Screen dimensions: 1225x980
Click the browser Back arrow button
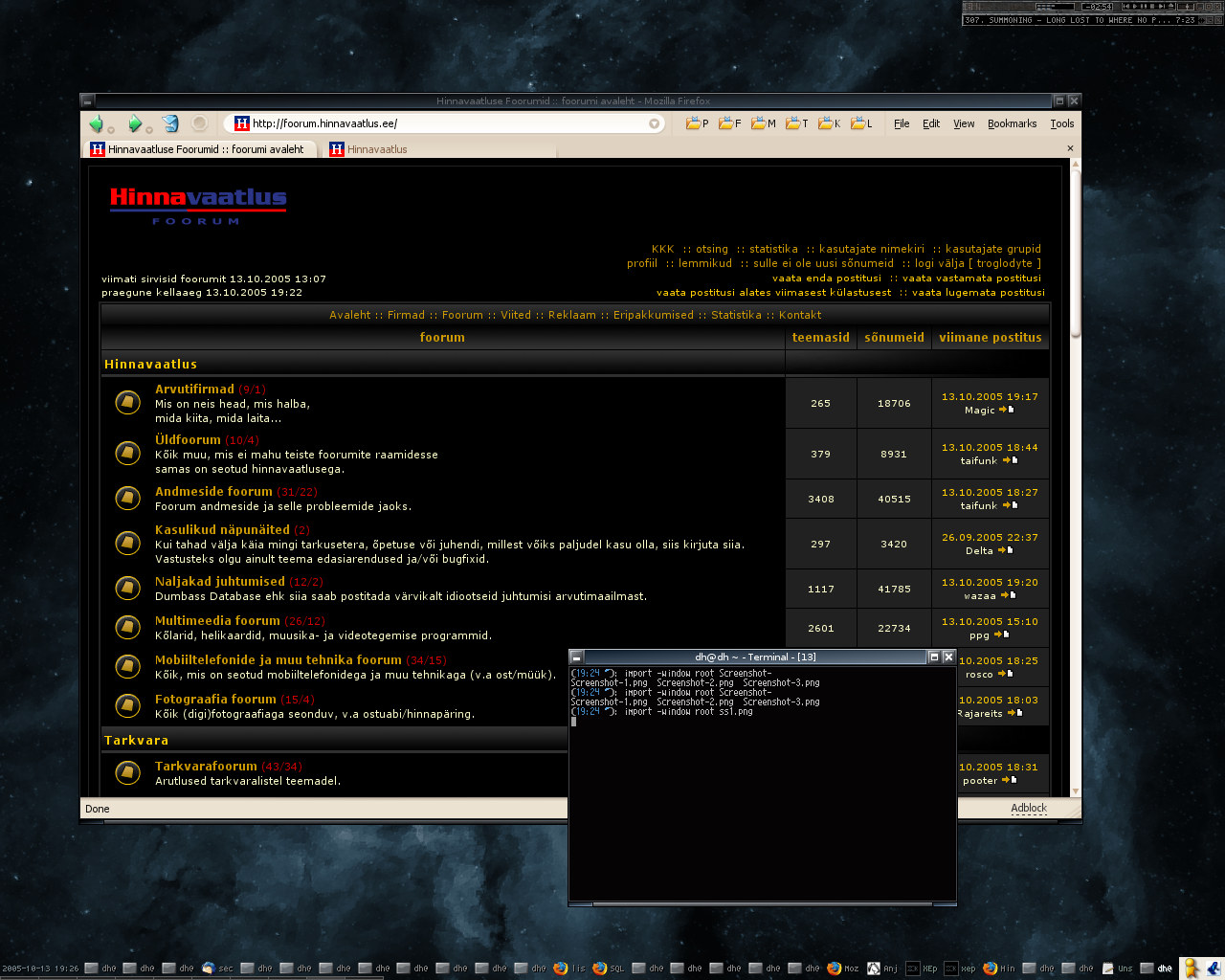(x=96, y=123)
